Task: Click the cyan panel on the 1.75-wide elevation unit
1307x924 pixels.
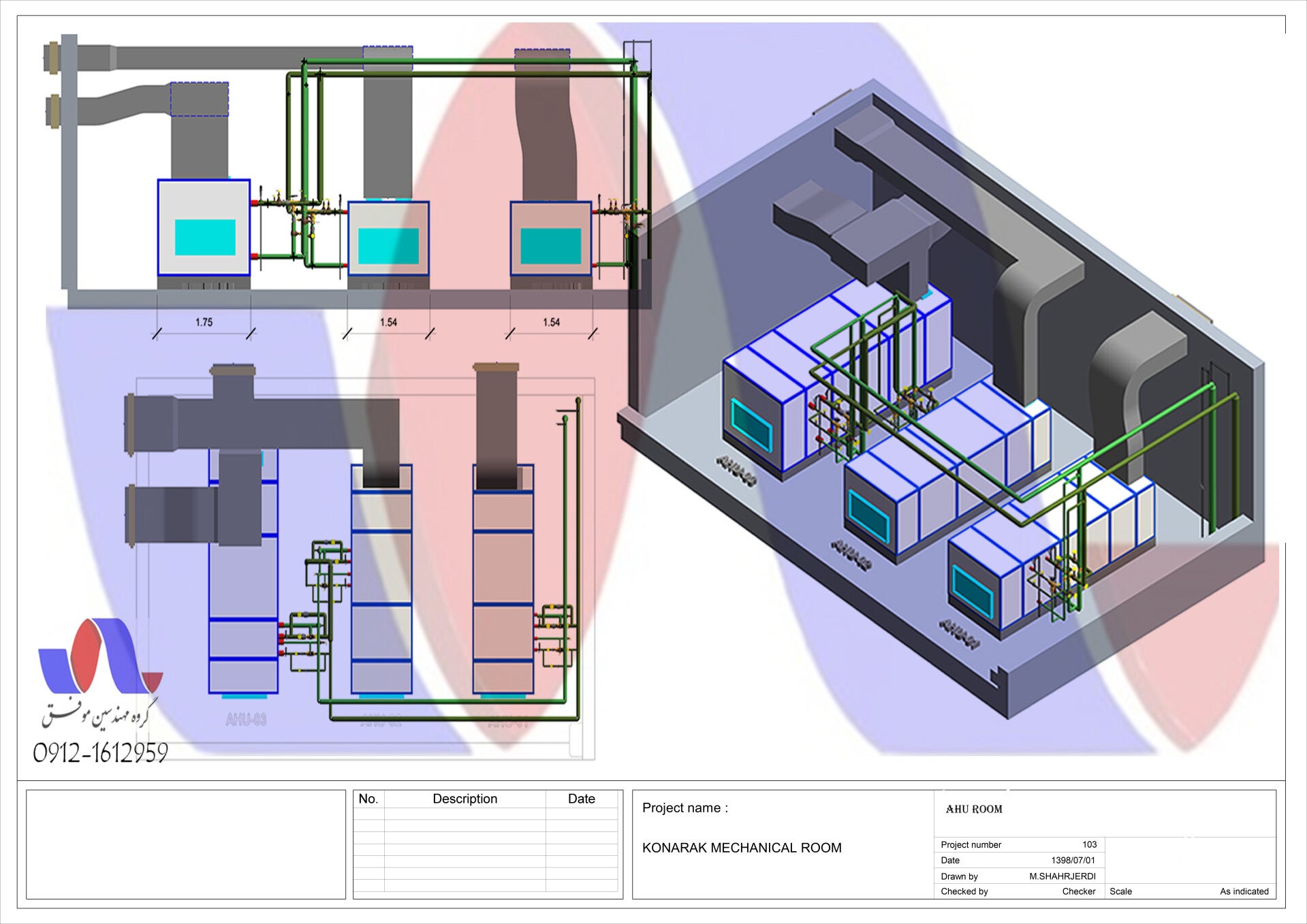Action: point(205,237)
